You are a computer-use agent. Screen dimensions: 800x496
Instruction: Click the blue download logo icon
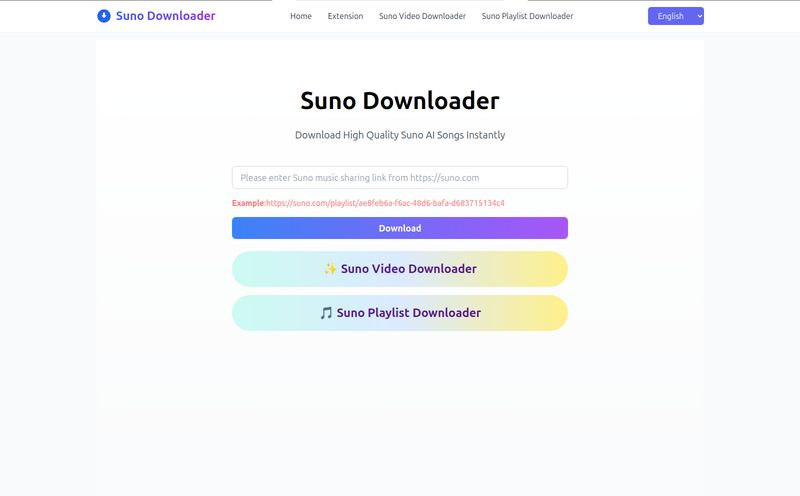(x=104, y=16)
